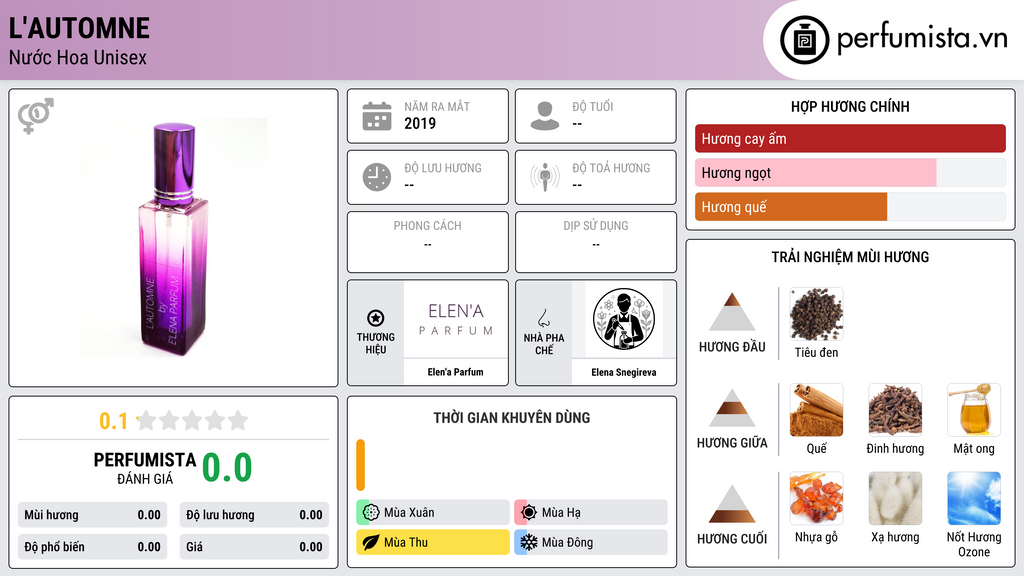Click the Nước Hoa Unisex subtitle
This screenshot has height=576, width=1024.
click(78, 57)
